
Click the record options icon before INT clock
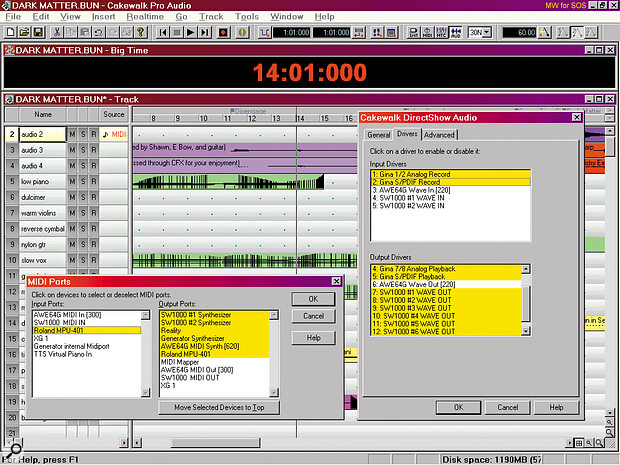click(391, 32)
